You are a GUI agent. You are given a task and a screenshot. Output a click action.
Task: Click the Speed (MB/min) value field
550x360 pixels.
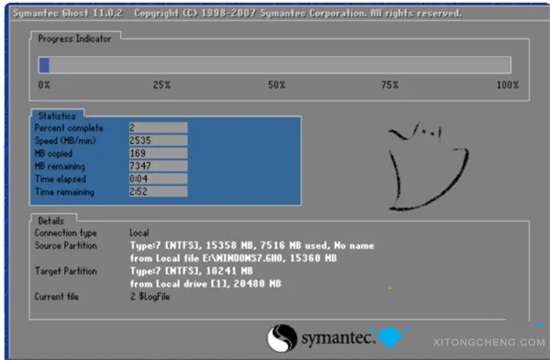click(x=158, y=140)
